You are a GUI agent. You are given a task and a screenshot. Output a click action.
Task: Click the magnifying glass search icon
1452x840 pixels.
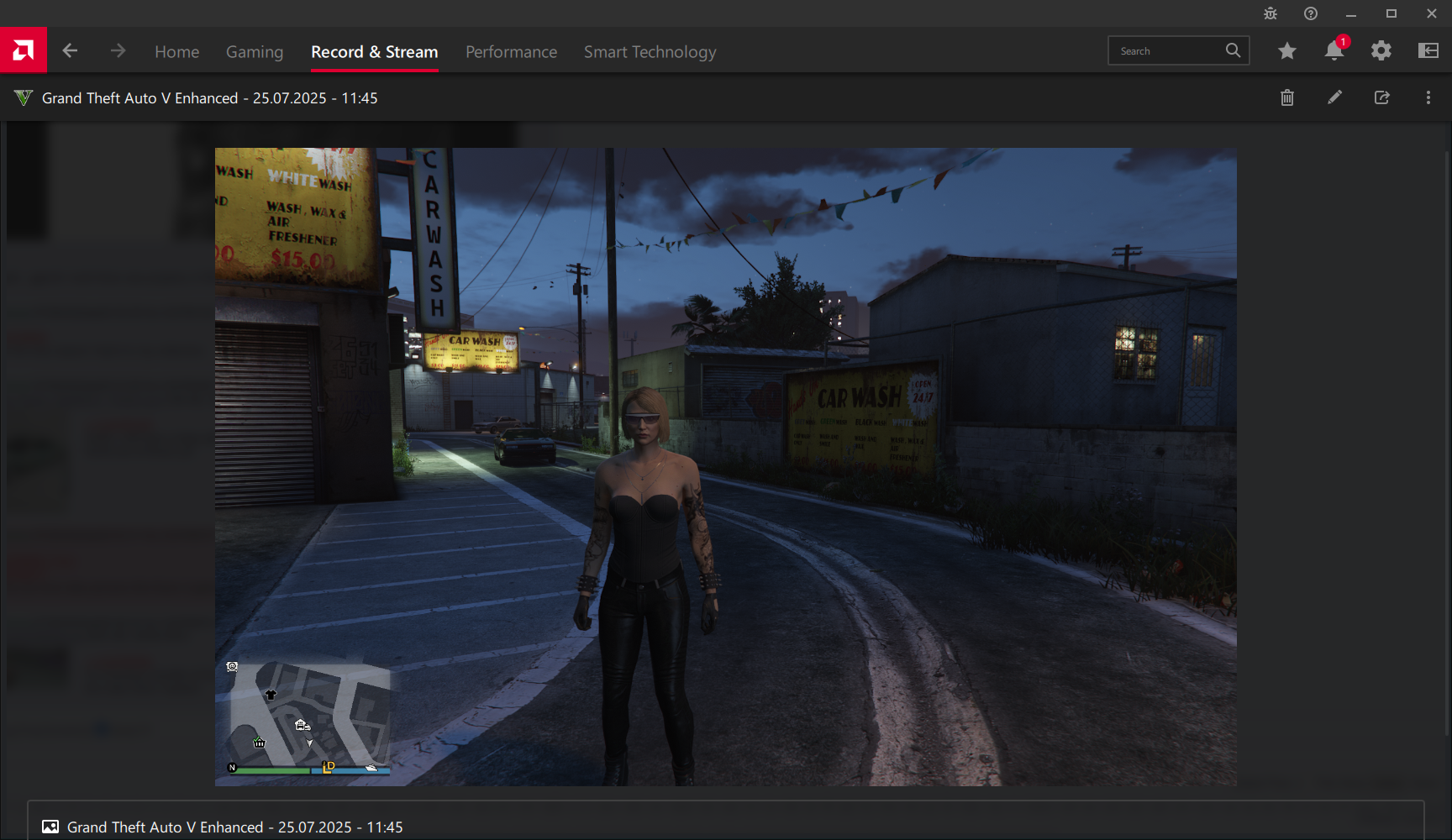click(x=1233, y=50)
